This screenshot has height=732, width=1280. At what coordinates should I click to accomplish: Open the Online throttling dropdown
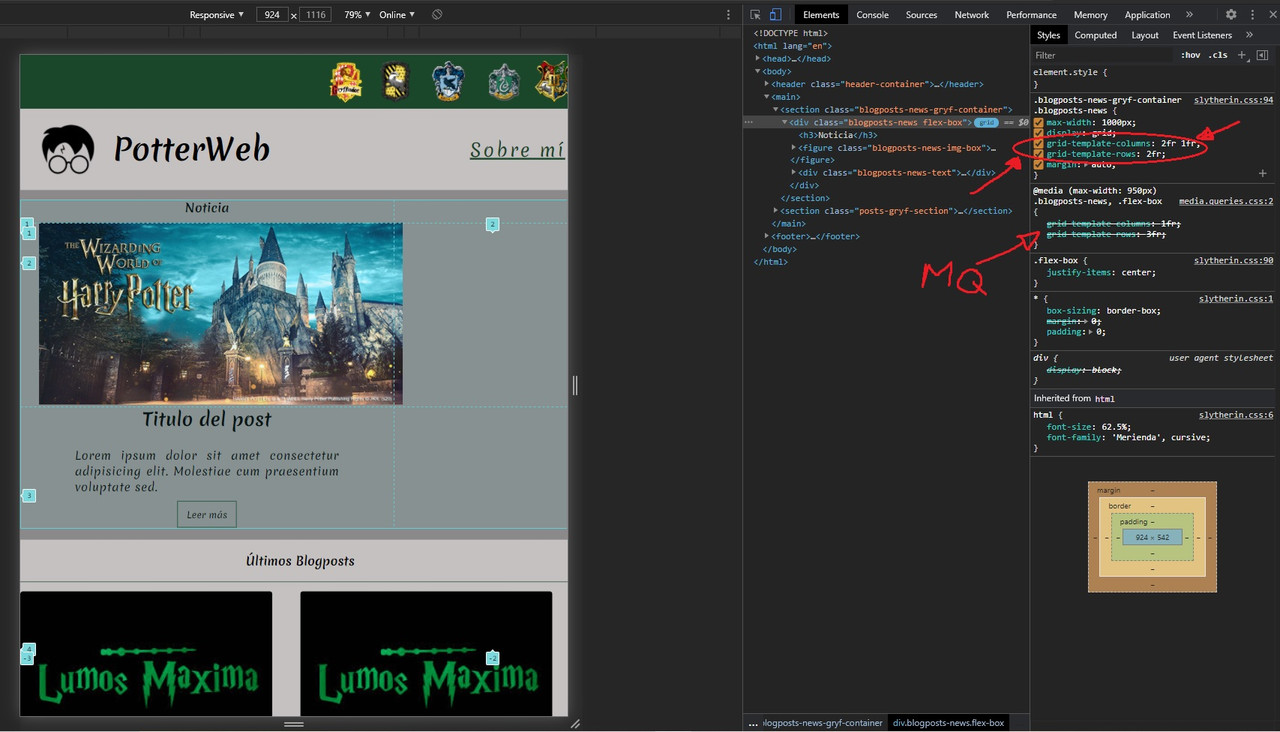(x=397, y=15)
